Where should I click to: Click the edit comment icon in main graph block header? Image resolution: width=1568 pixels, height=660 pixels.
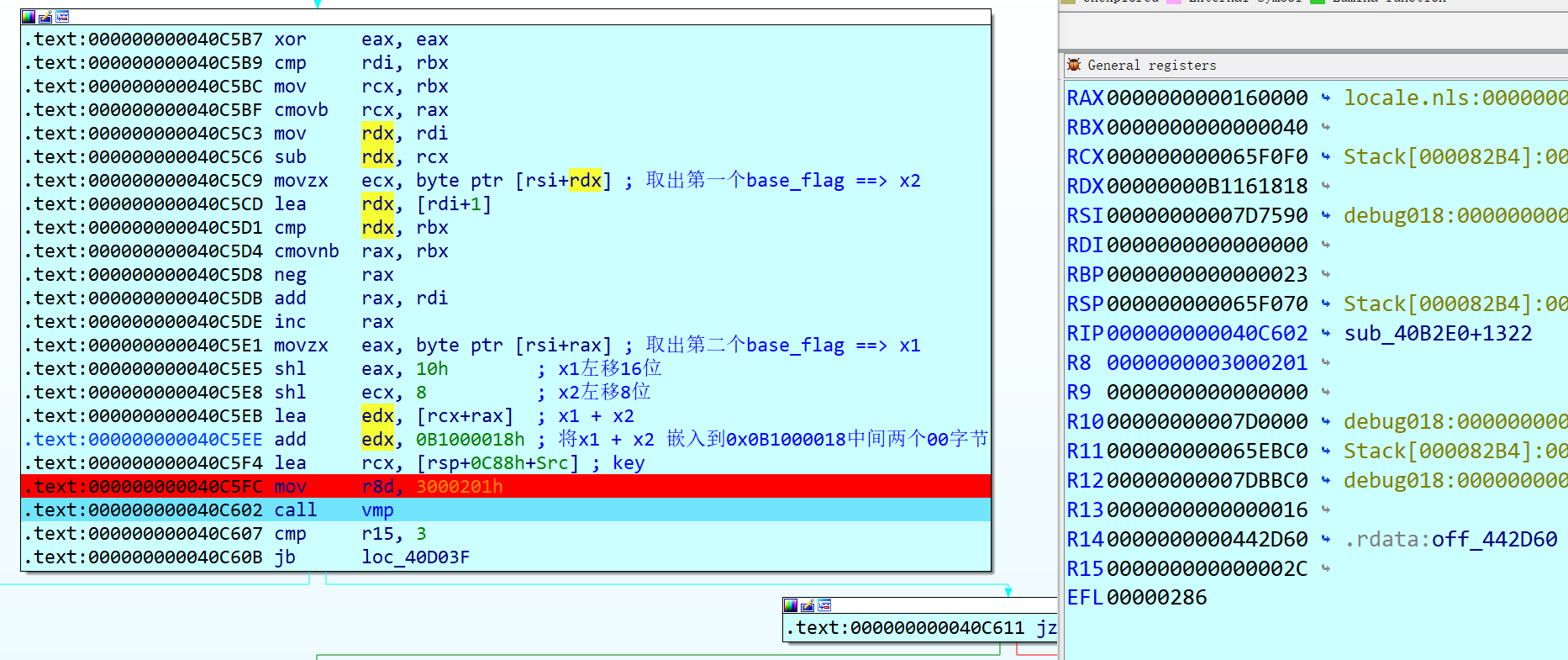[x=45, y=17]
